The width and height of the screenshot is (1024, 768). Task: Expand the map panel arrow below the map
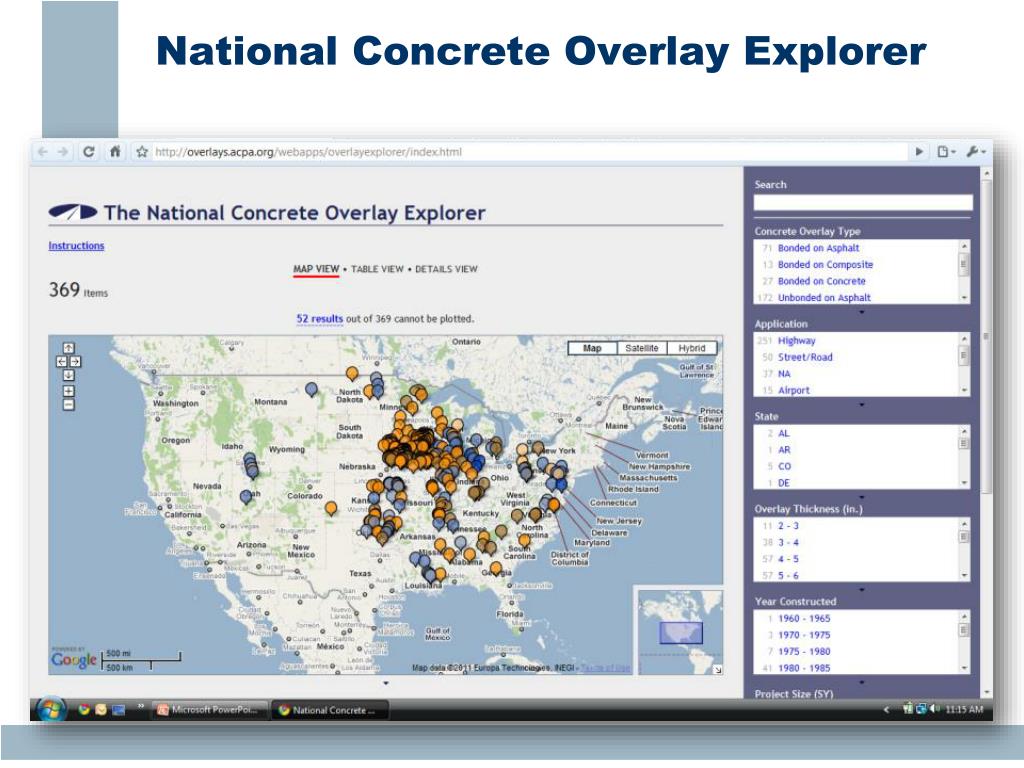coord(386,683)
